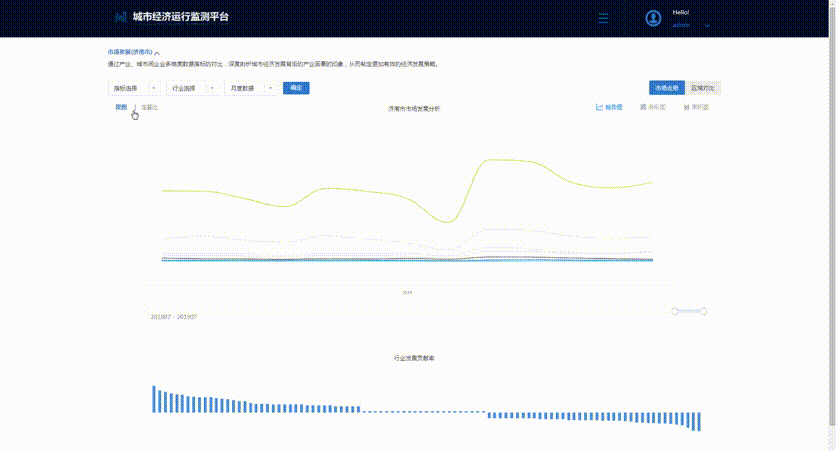The image size is (836, 450).
Task: Open the hamburger menu icon in header
Action: pyautogui.click(x=603, y=18)
